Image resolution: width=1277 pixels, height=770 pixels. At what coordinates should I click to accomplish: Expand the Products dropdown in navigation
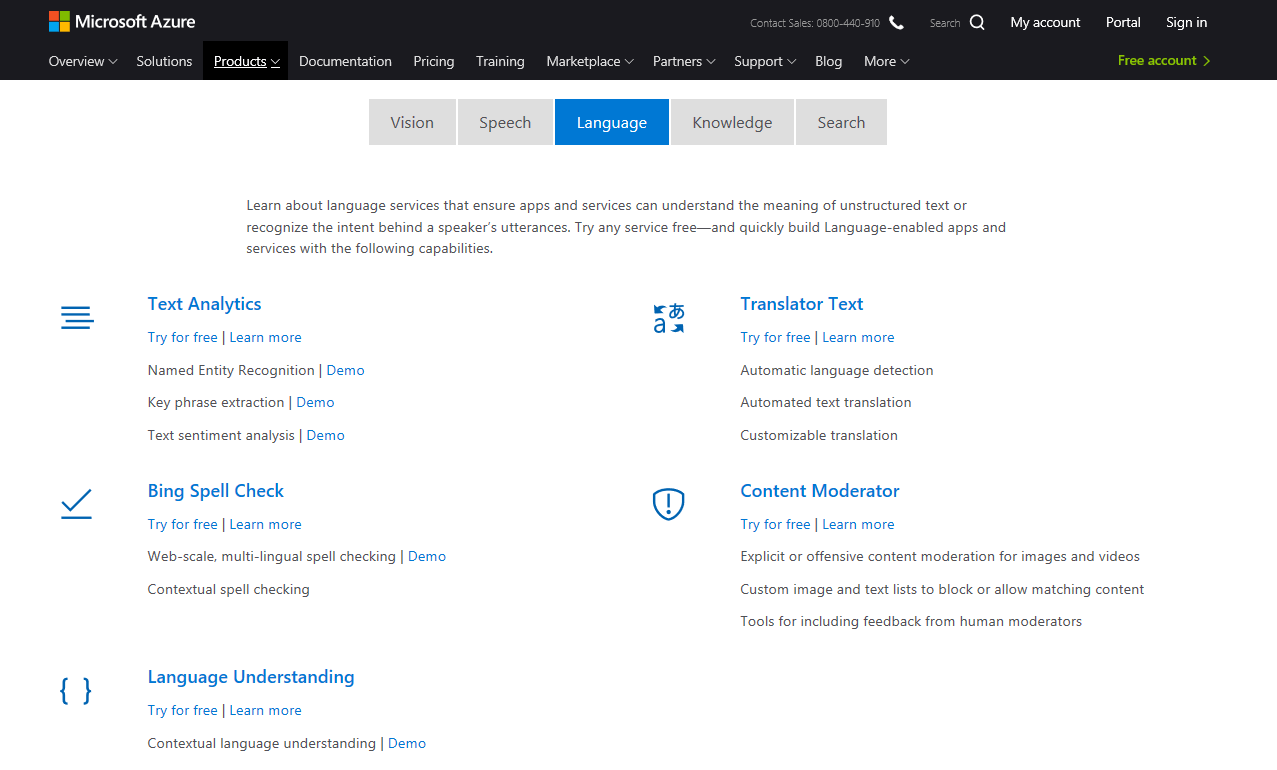pos(246,61)
